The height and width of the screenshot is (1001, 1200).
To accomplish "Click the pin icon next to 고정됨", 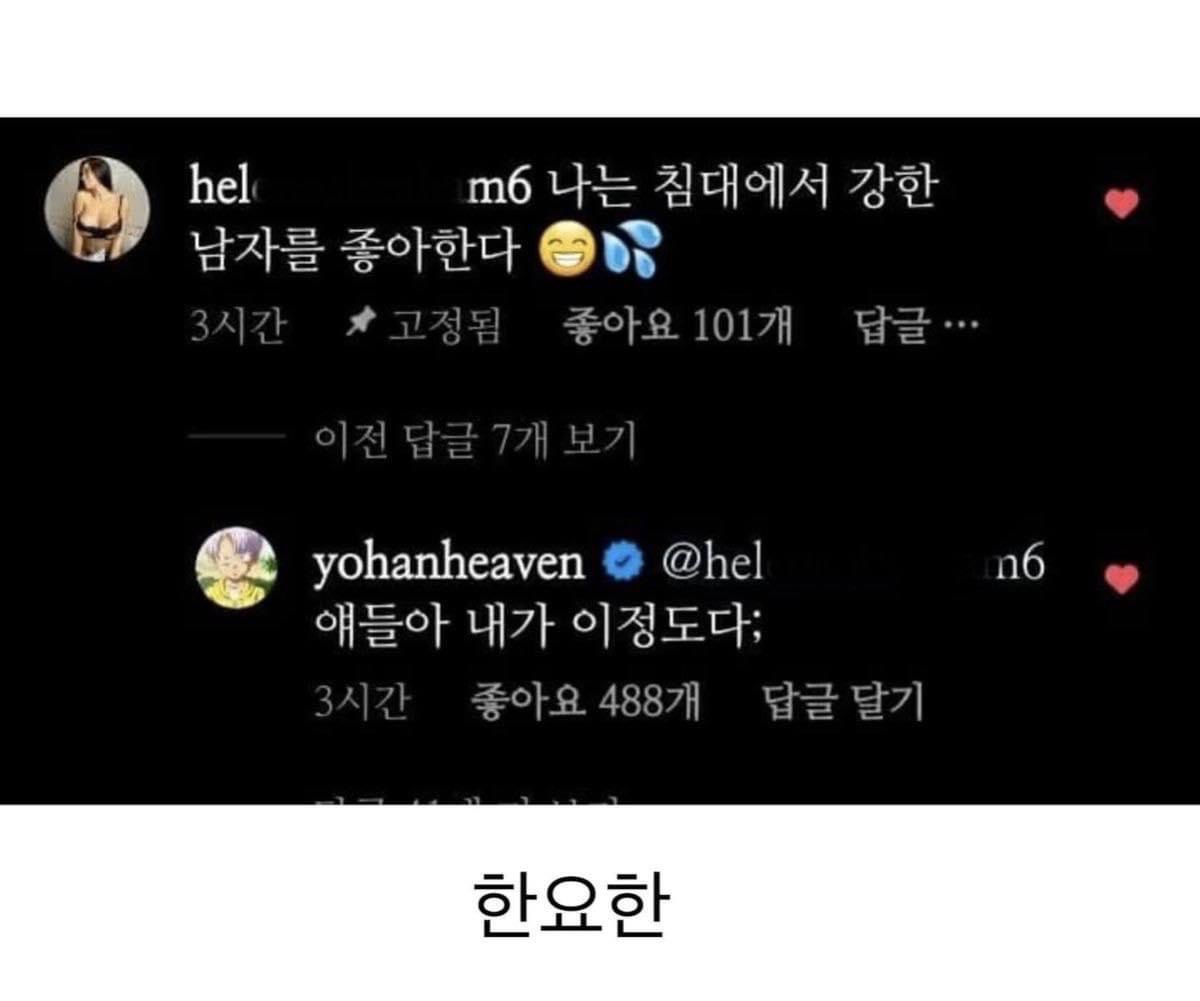I will [x=360, y=323].
